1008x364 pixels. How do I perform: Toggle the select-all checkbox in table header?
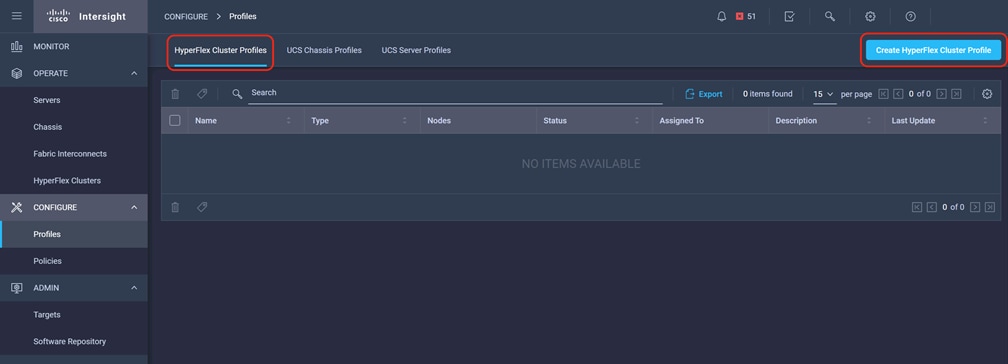pyautogui.click(x=174, y=120)
